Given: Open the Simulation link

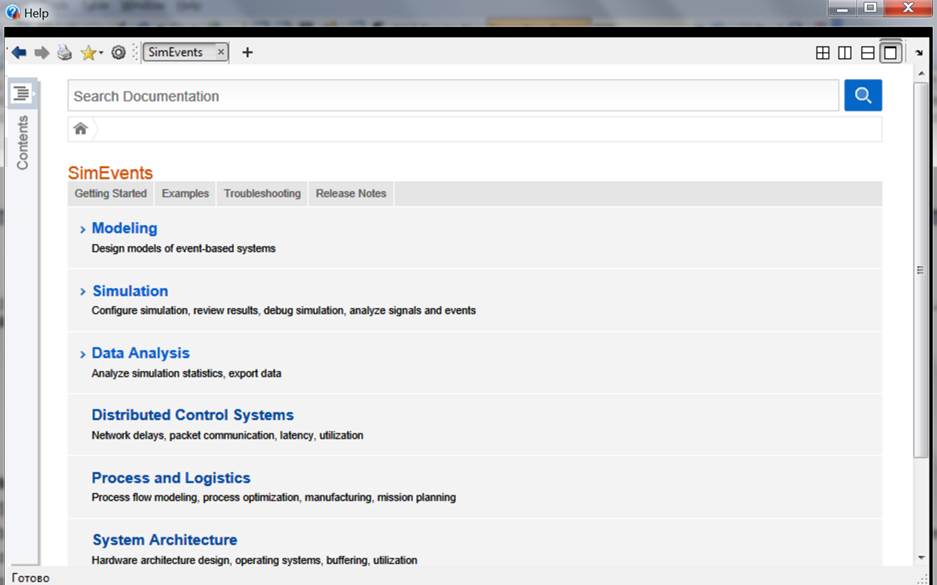Looking at the screenshot, I should pos(130,291).
